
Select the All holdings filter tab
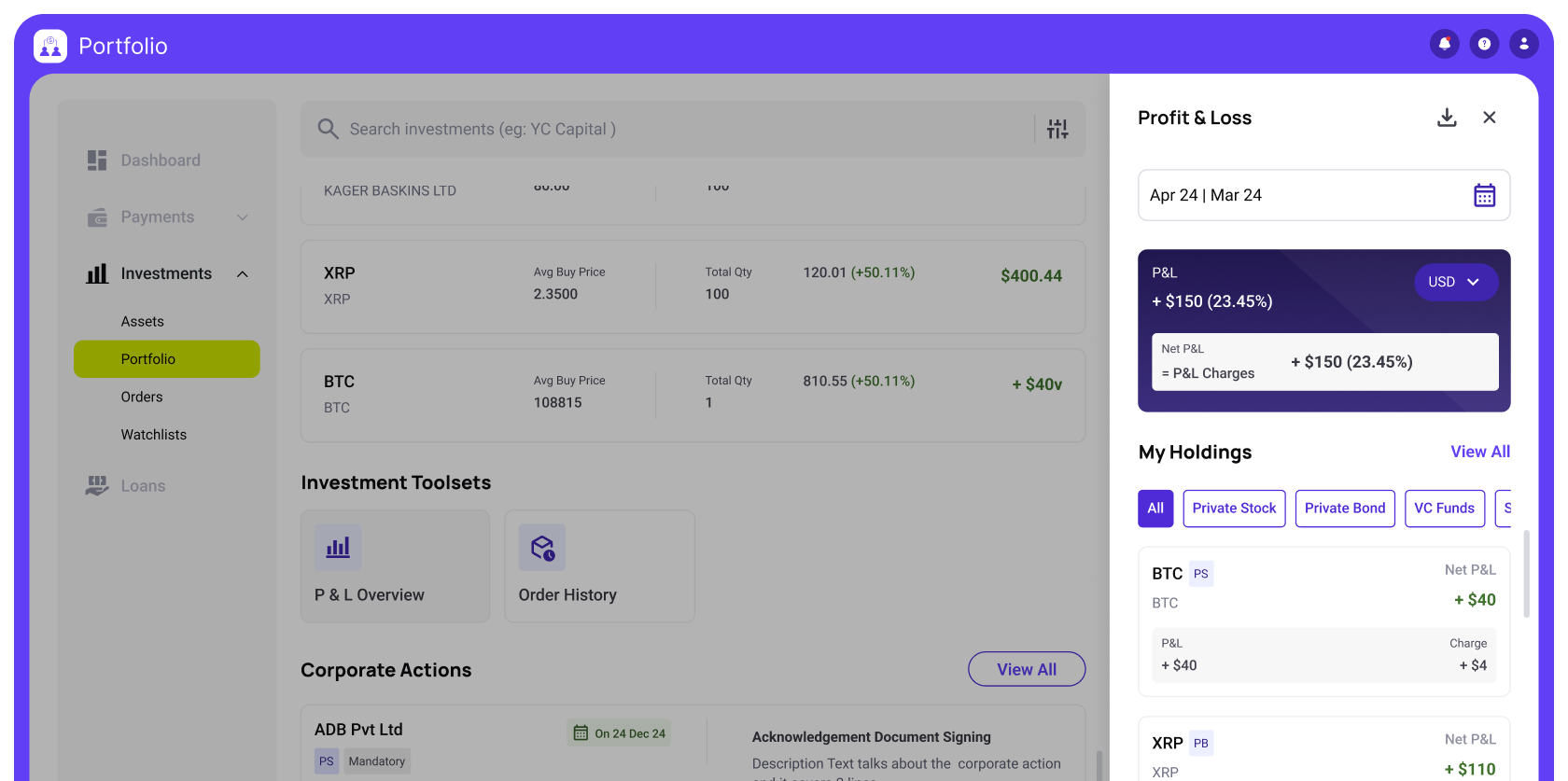click(1155, 509)
